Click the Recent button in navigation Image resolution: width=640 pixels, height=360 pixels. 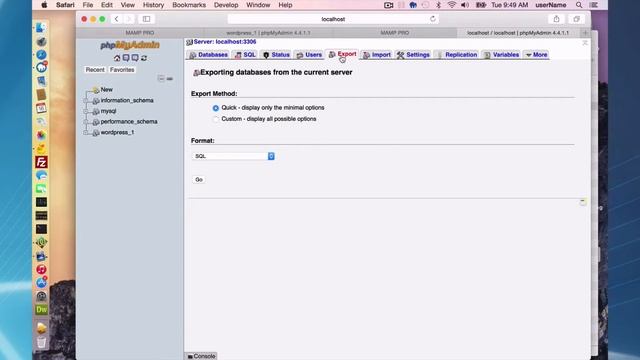[95, 70]
